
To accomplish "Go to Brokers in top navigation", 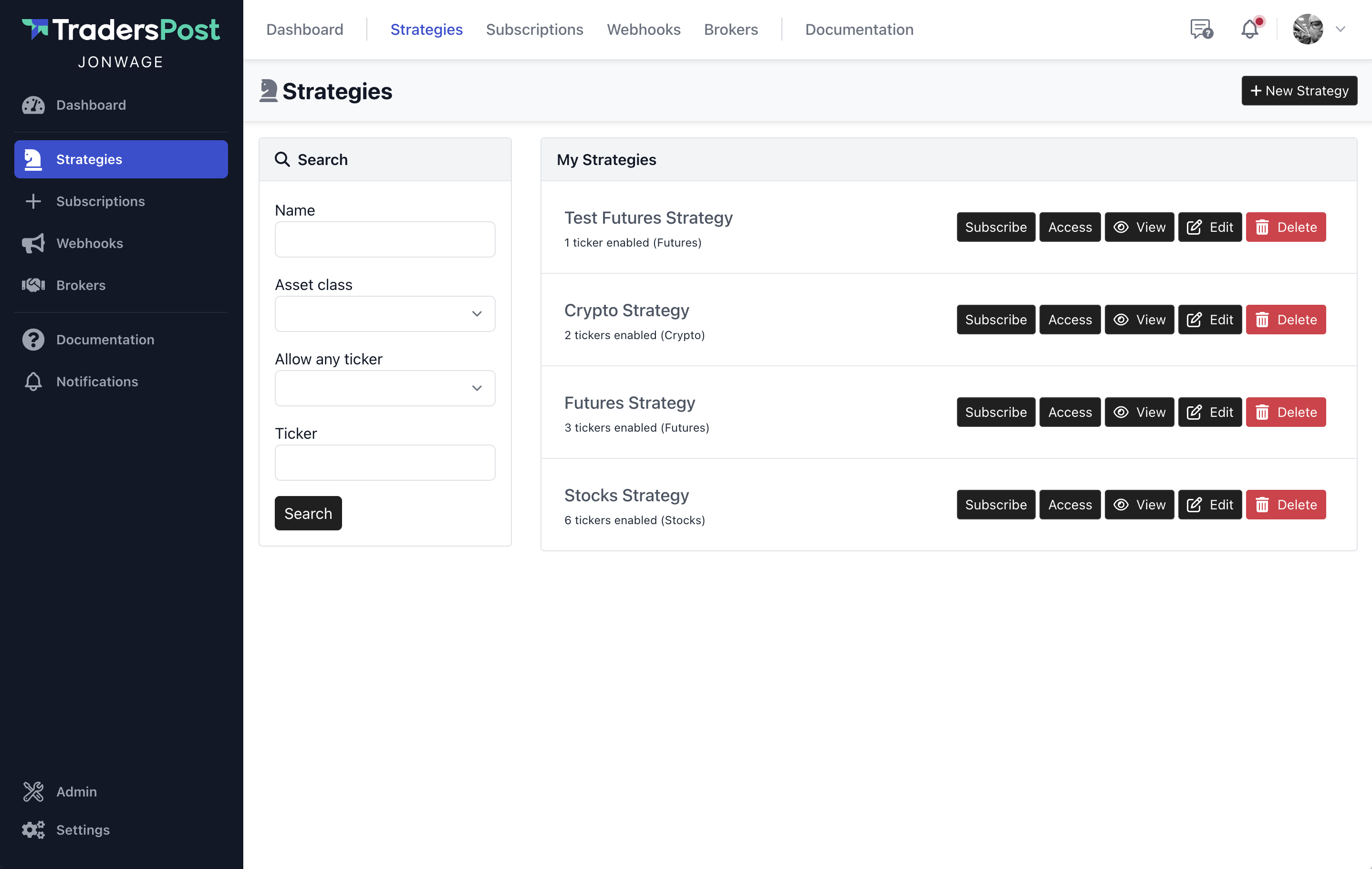I will click(x=730, y=29).
